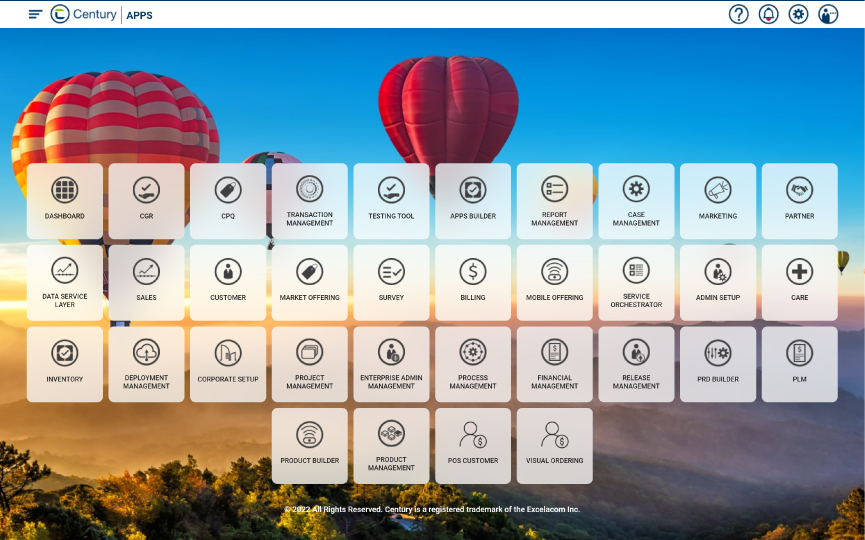
Task: Select the Visual Ordering app
Action: (554, 446)
